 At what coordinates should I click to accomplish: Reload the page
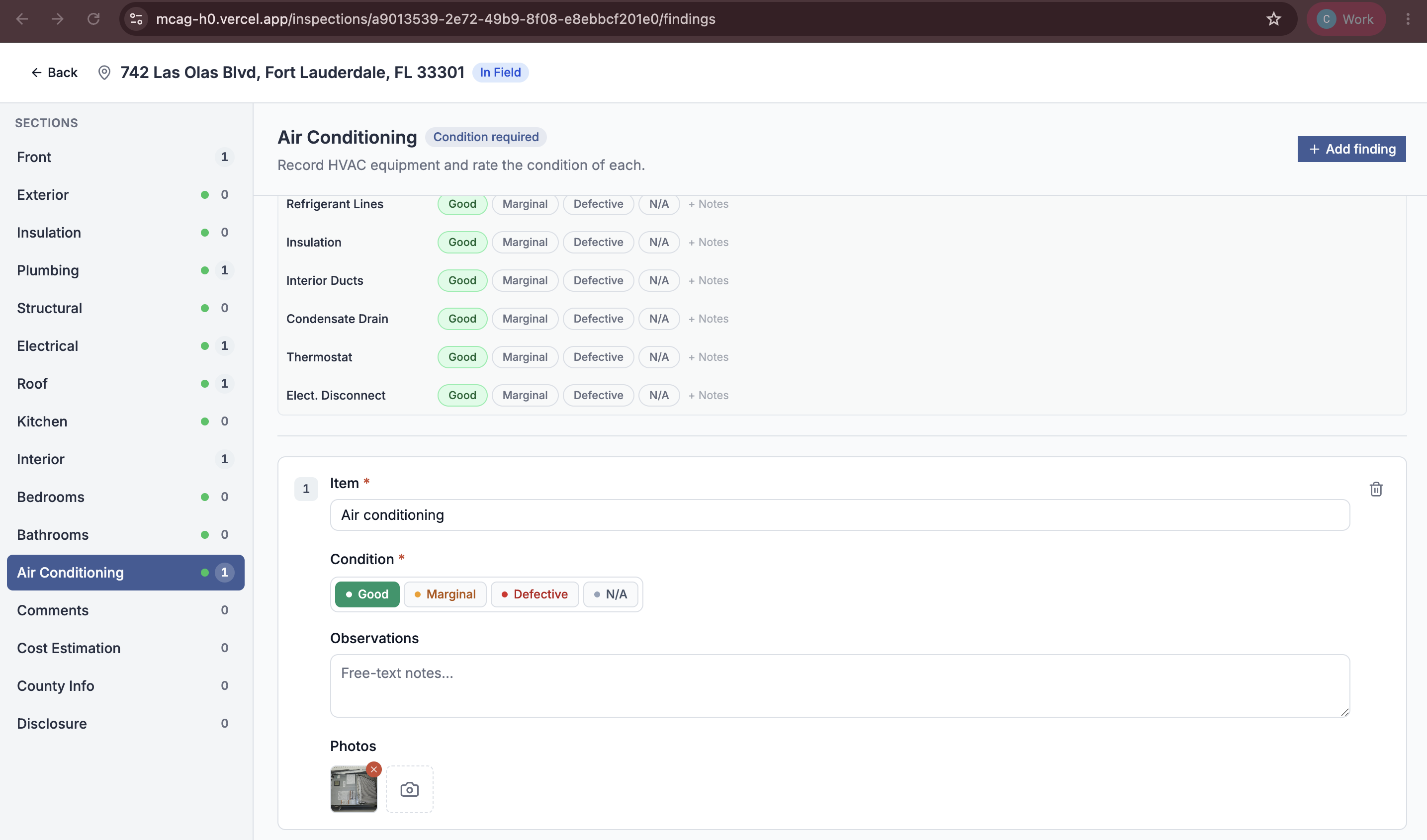point(93,19)
